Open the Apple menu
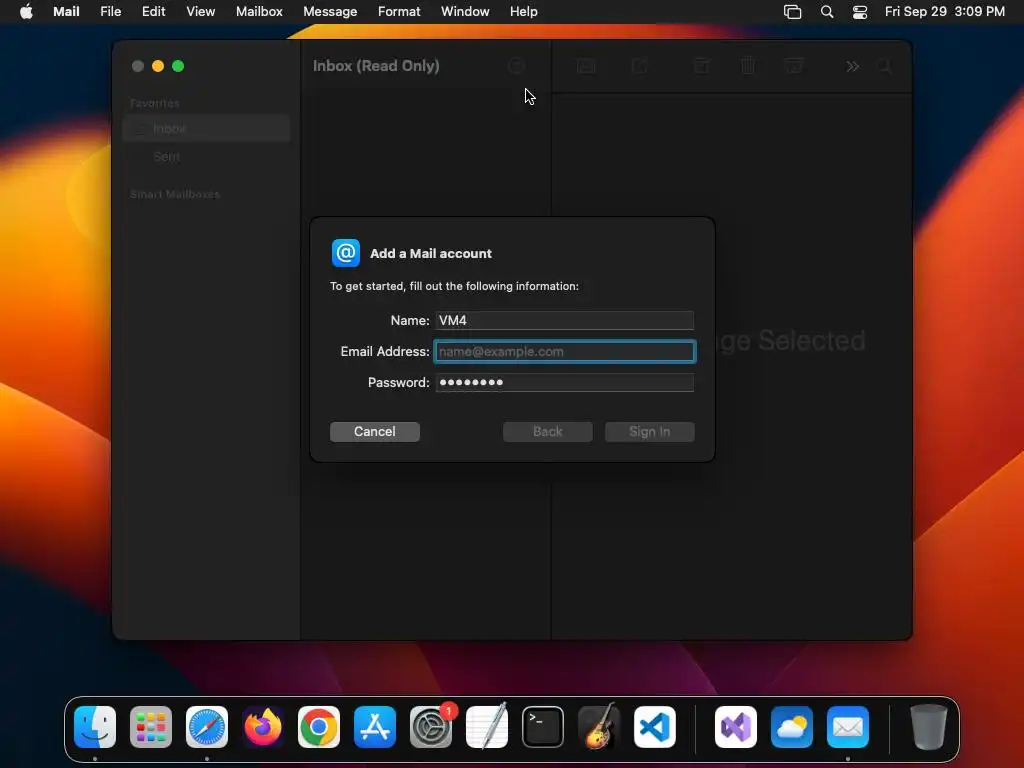This screenshot has height=768, width=1024. [x=26, y=11]
